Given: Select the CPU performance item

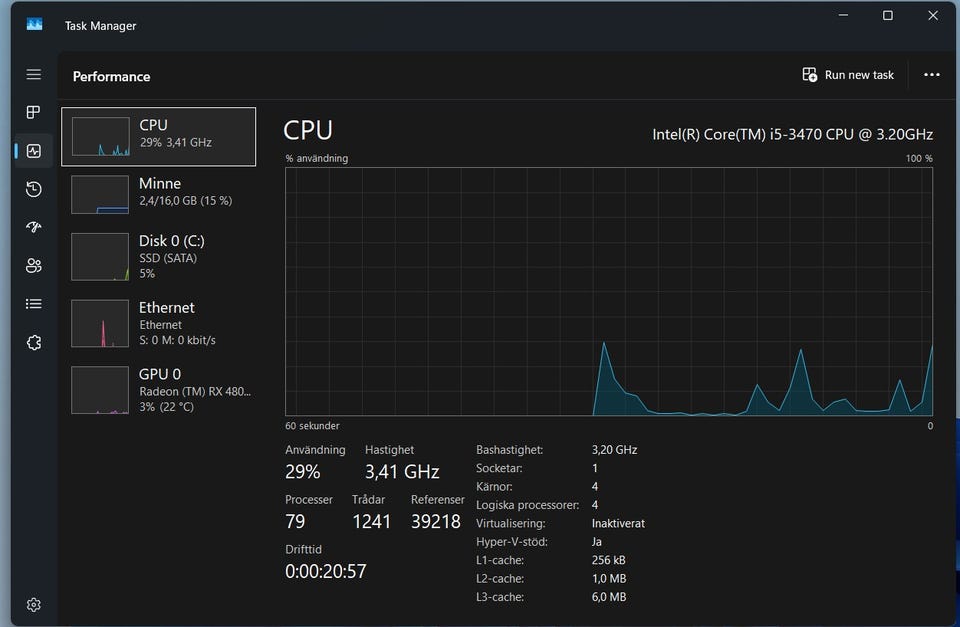Looking at the screenshot, I should tap(158, 136).
